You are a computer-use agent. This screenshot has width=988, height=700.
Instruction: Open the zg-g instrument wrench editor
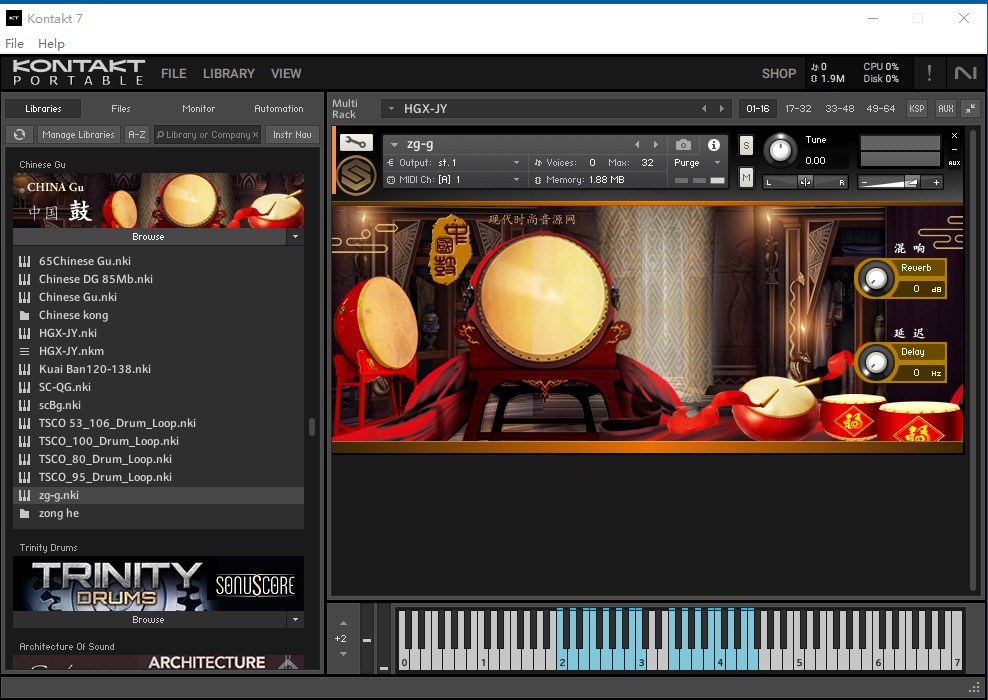pos(356,143)
